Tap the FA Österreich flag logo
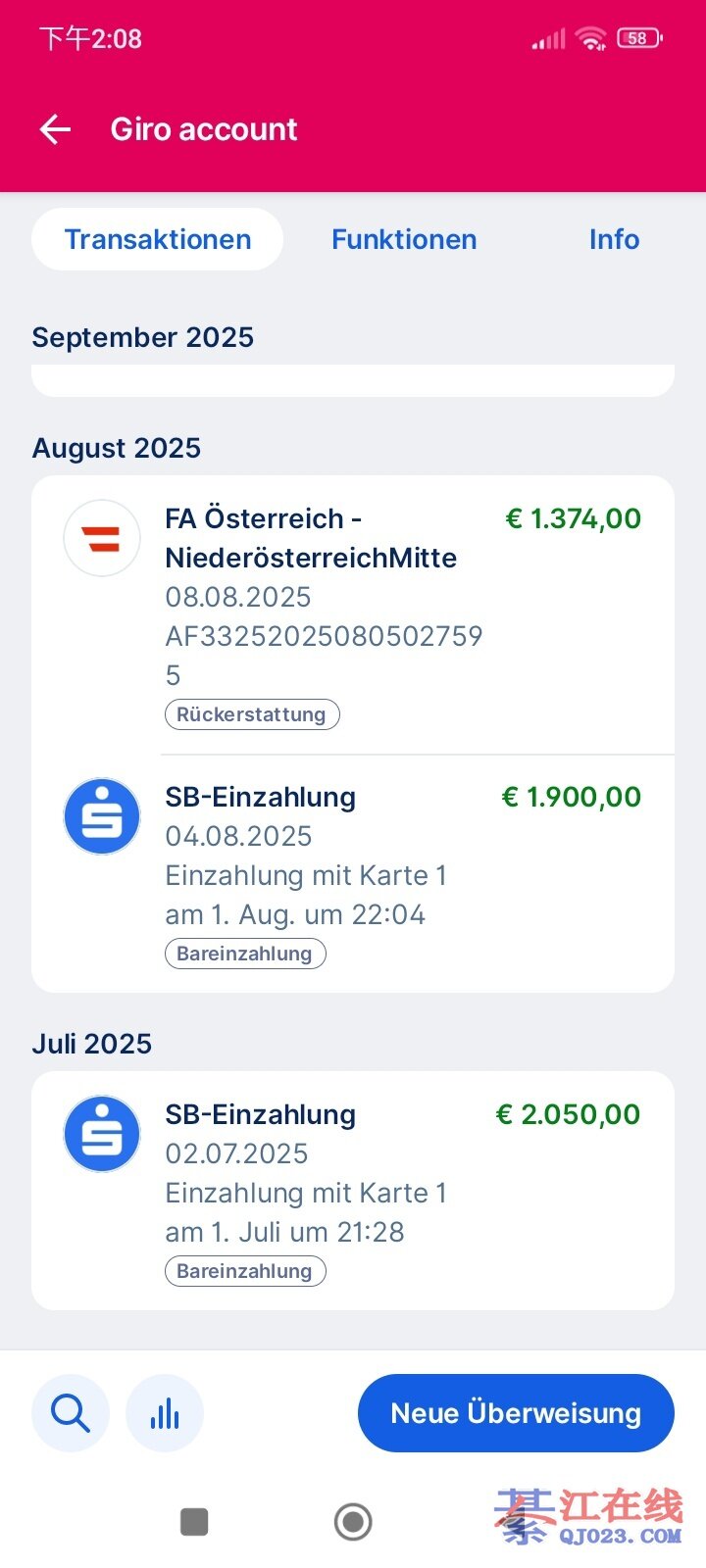This screenshot has height=1568, width=706. click(x=102, y=538)
